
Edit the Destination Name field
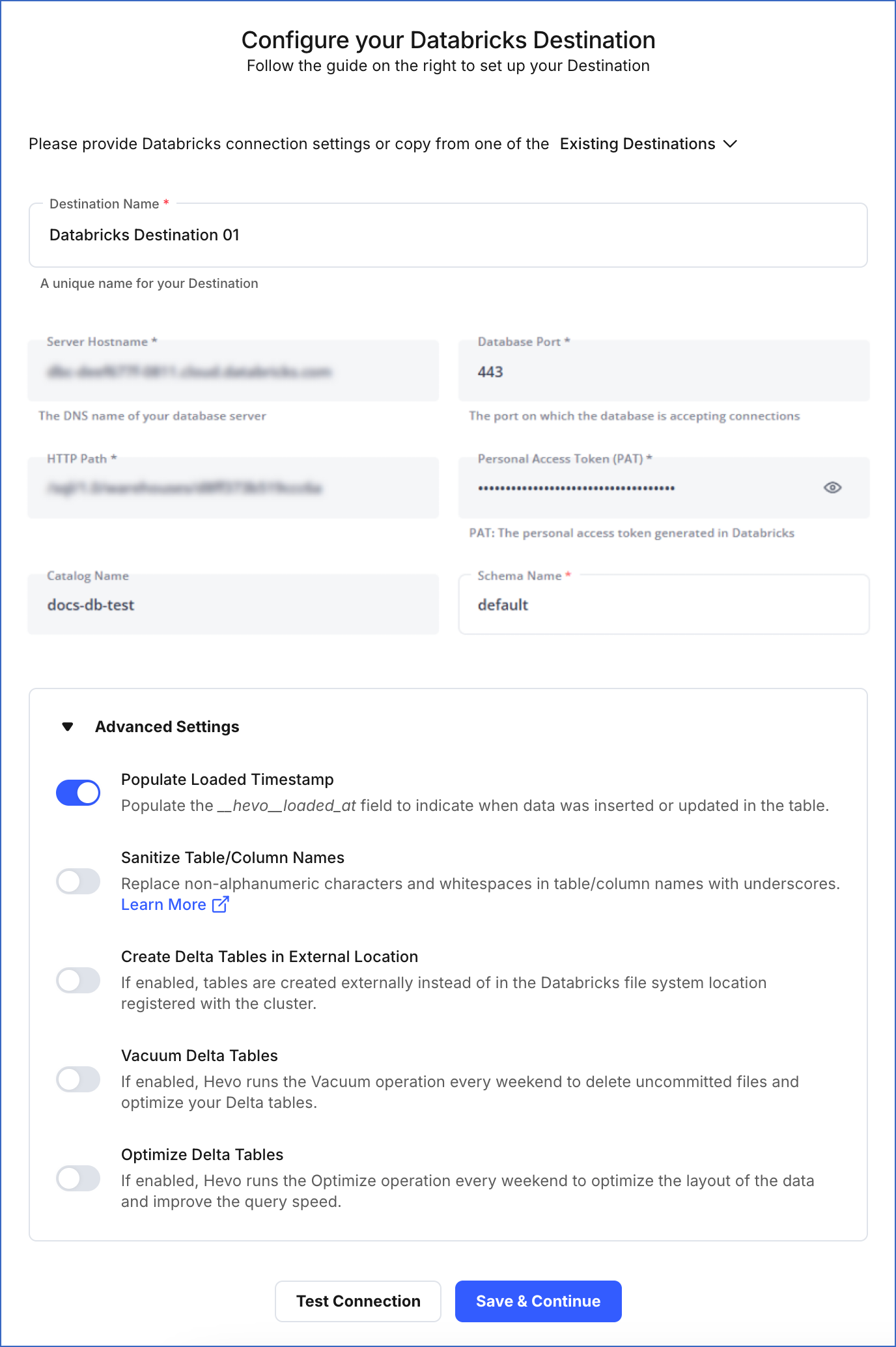(448, 235)
